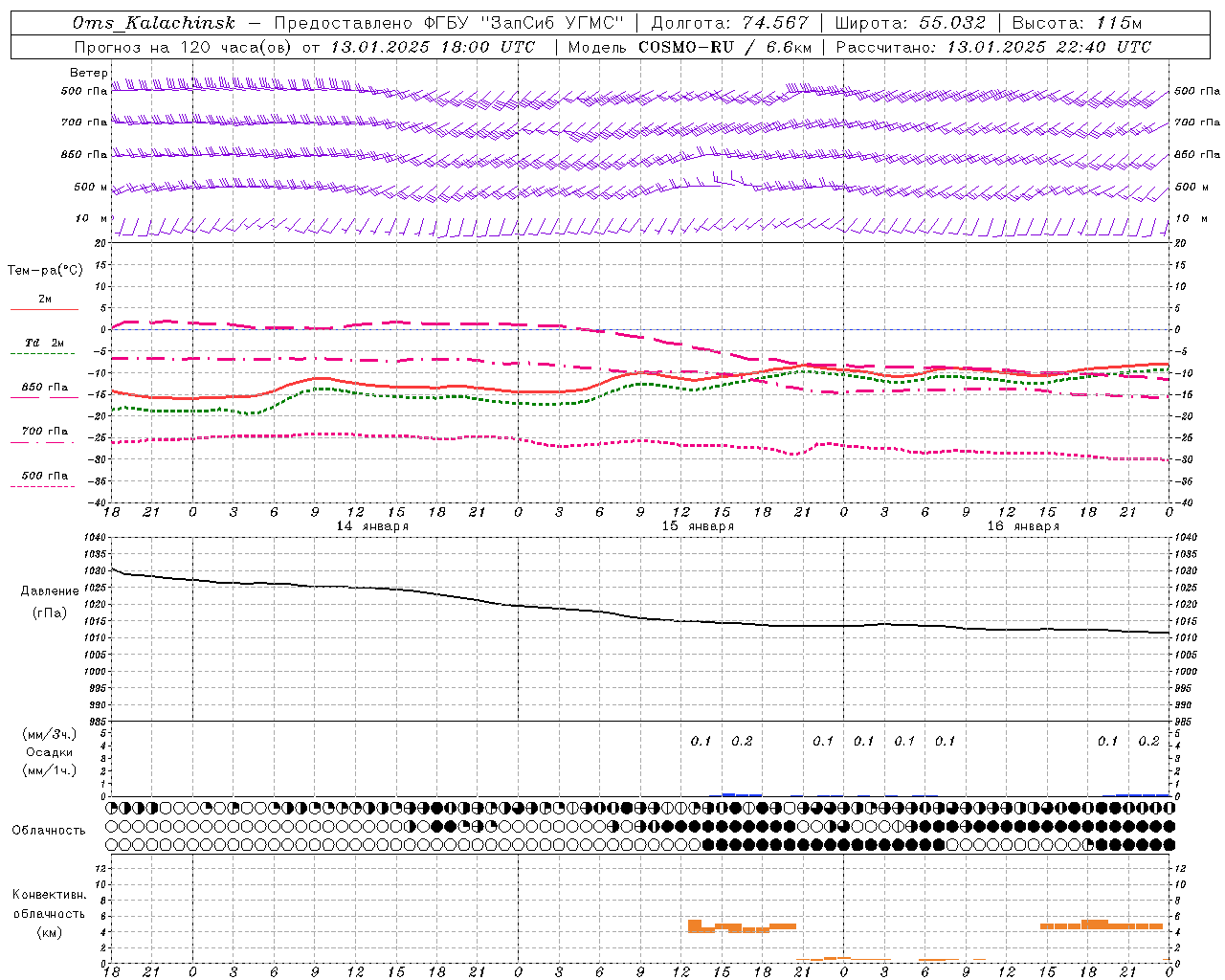Select forecast start time 13.01.2025 18:00 UTC

[433, 47]
